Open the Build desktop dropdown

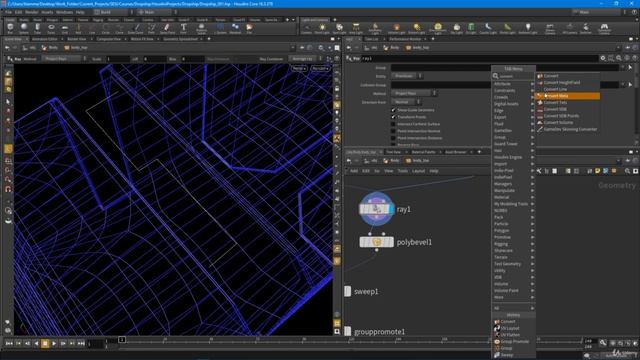[113, 12]
